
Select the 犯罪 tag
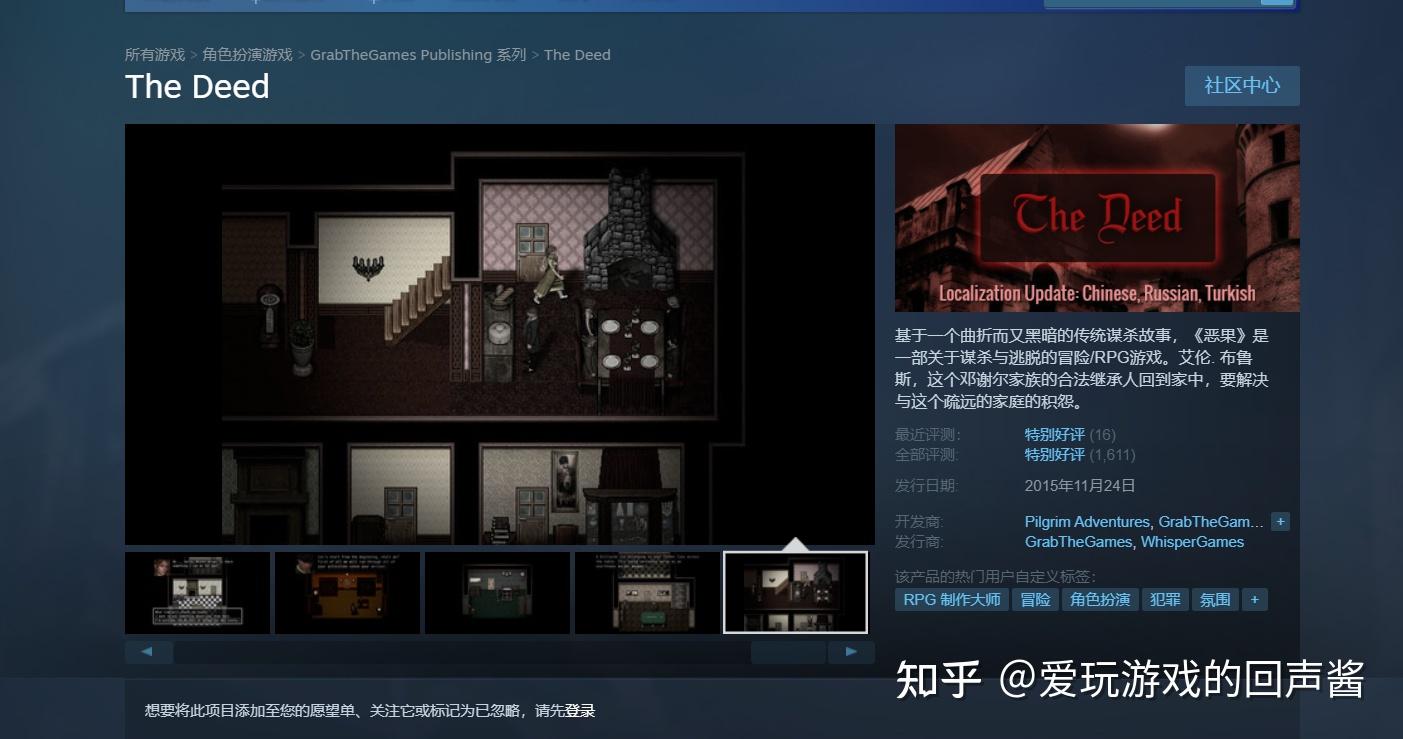(x=1165, y=600)
